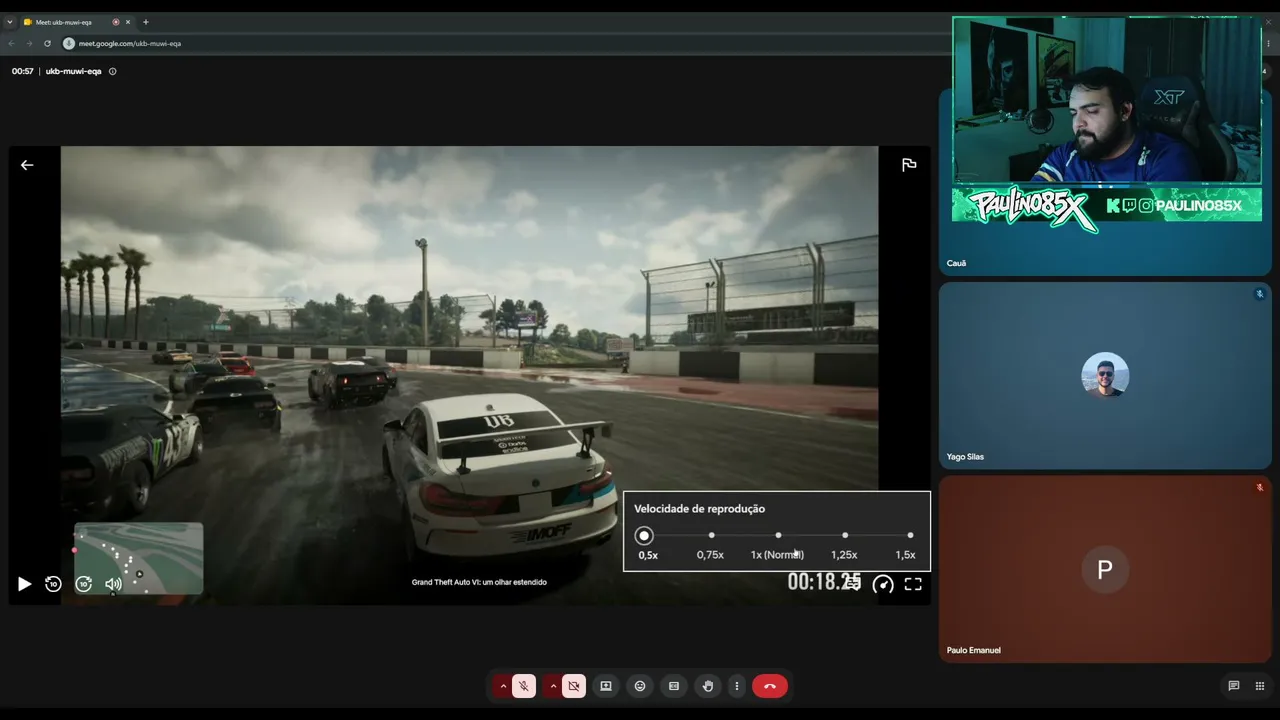
Task: Select 0,5x playback speed
Action: tap(645, 536)
